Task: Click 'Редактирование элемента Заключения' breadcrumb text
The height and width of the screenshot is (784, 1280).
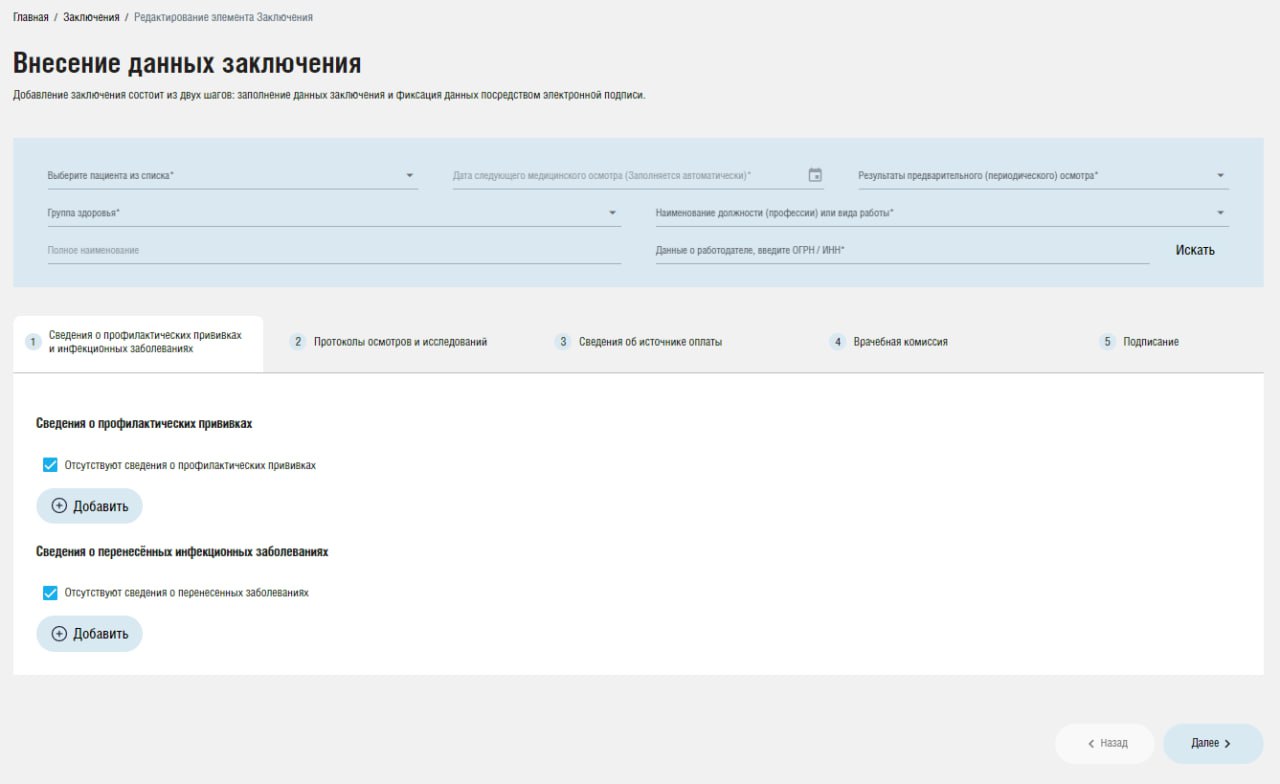Action: [223, 17]
